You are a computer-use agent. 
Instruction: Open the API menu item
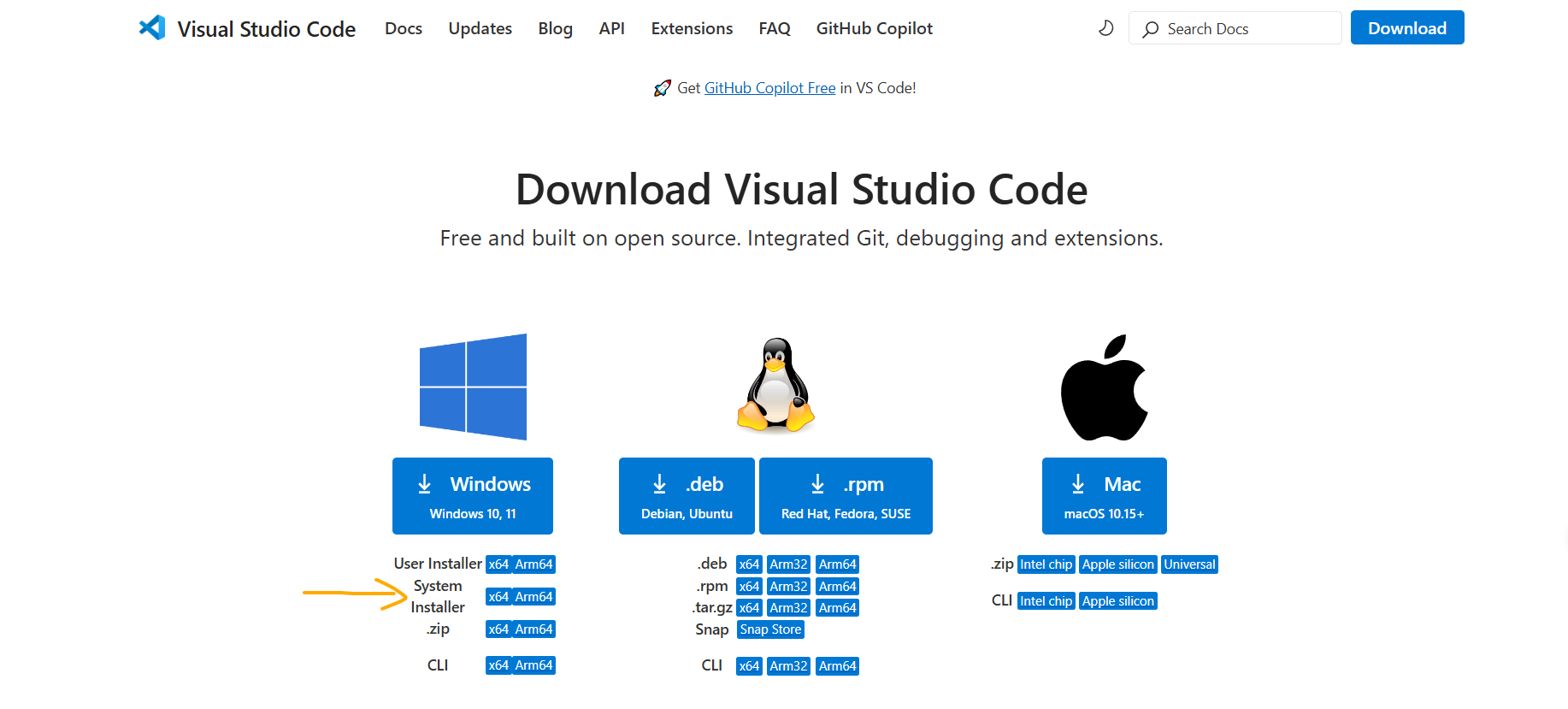(612, 28)
